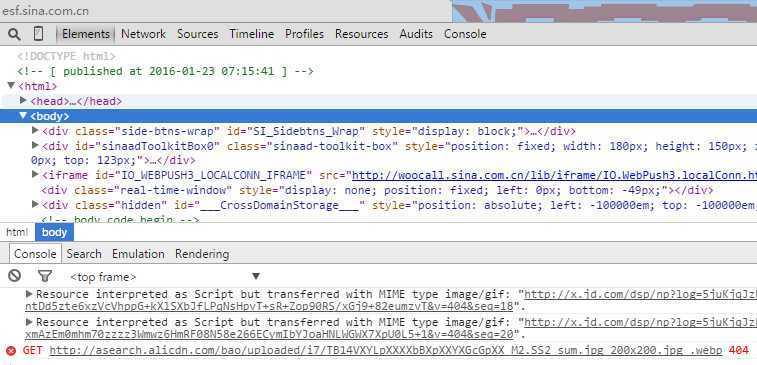Open the top Console tab
The image size is (757, 365).
[x=465, y=34]
